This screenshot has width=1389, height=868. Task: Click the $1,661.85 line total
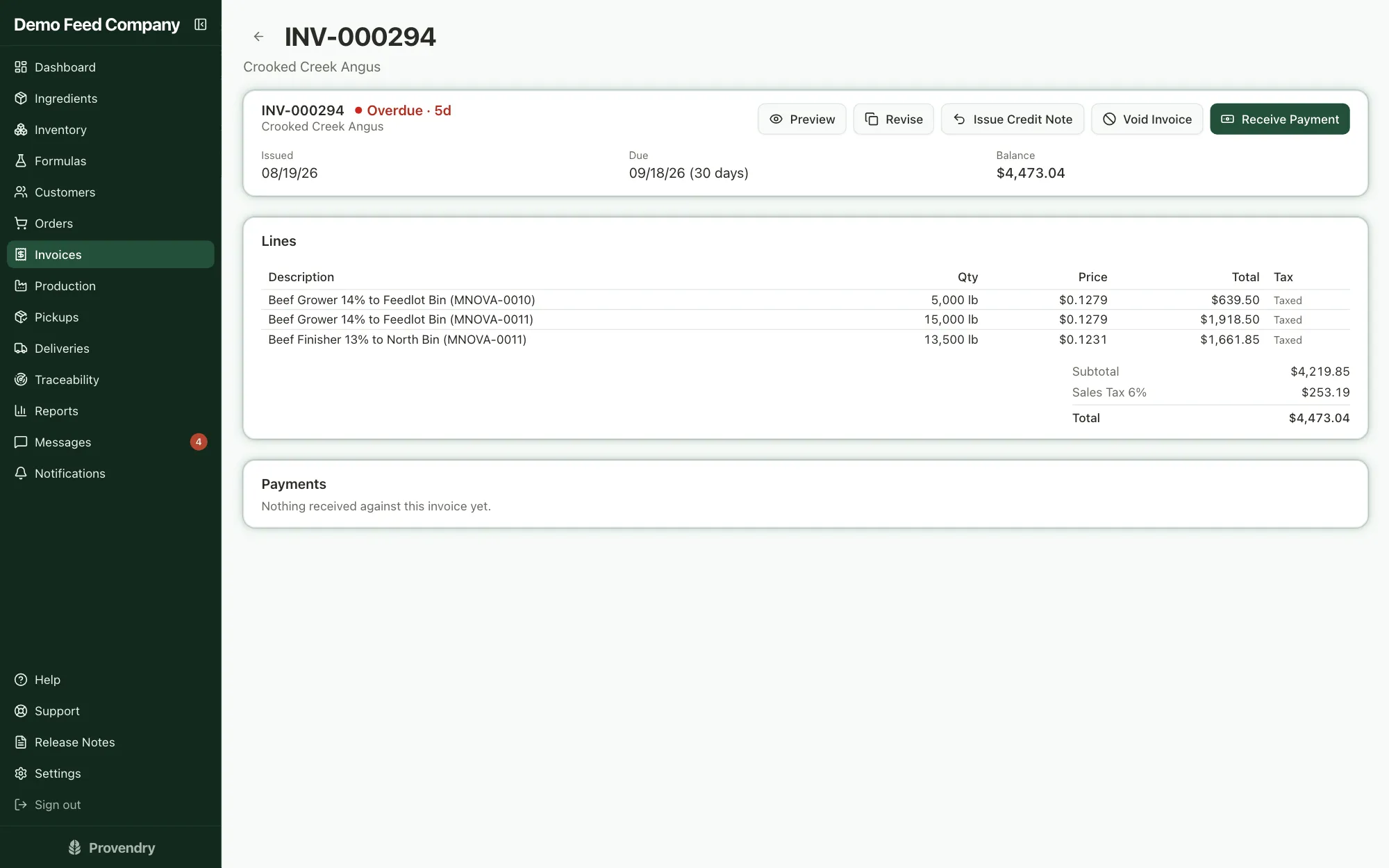pos(1229,340)
